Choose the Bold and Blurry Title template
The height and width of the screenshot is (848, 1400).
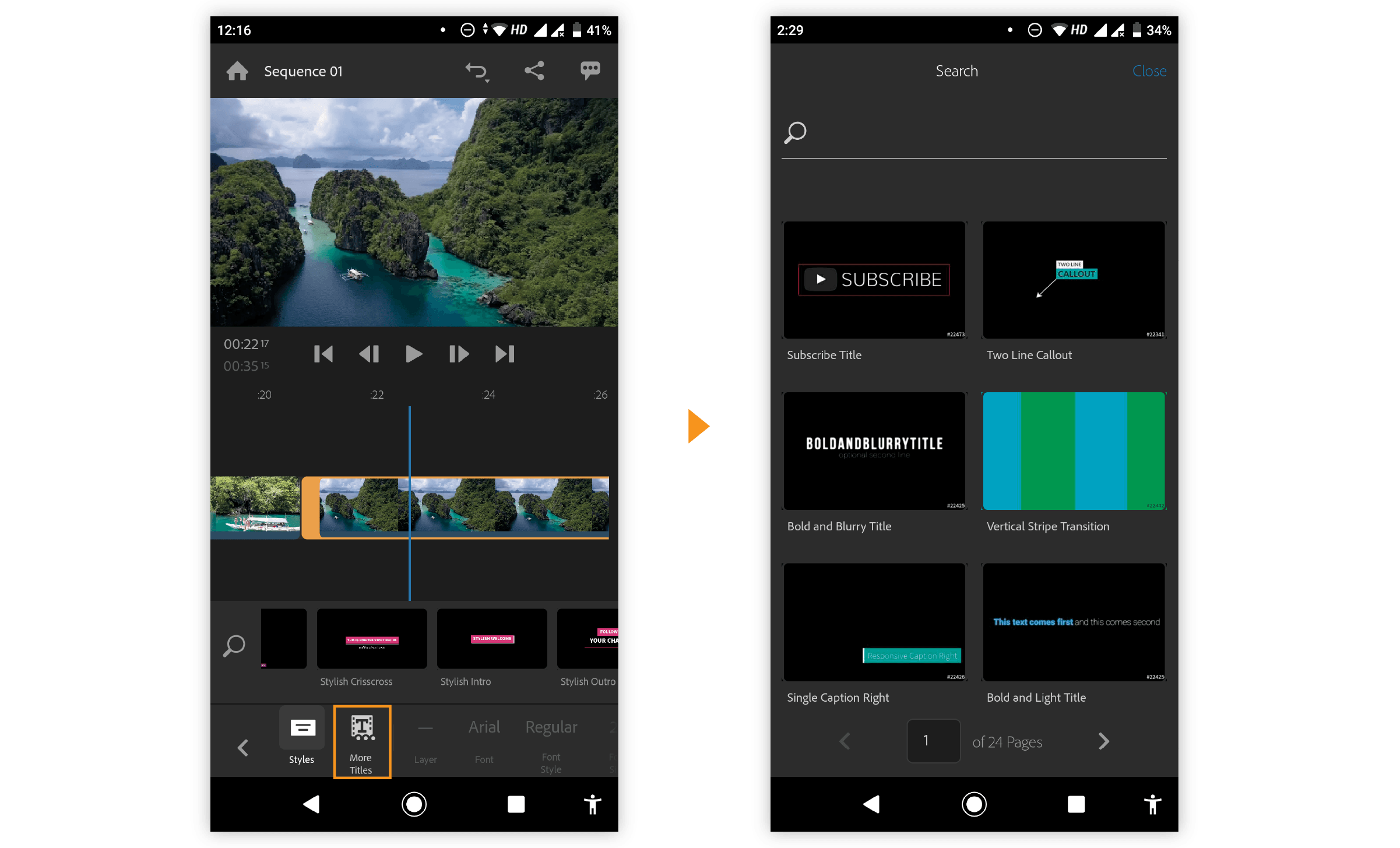tap(874, 451)
